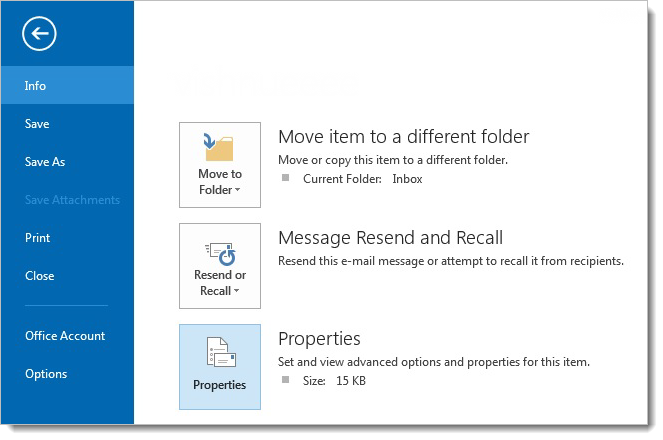
Task: Open the Move to Folder dropdown button
Action: pyautogui.click(x=220, y=165)
